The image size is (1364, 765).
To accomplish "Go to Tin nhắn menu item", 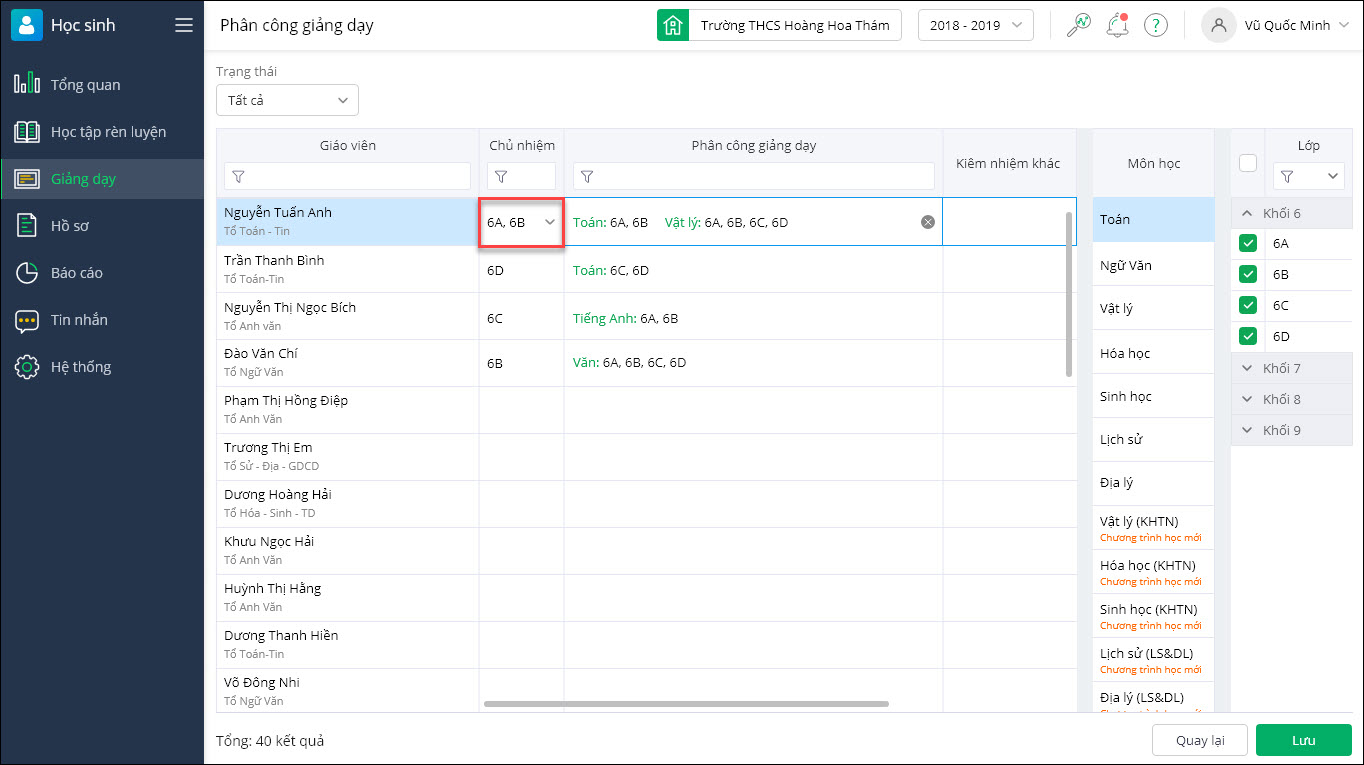I will (79, 320).
